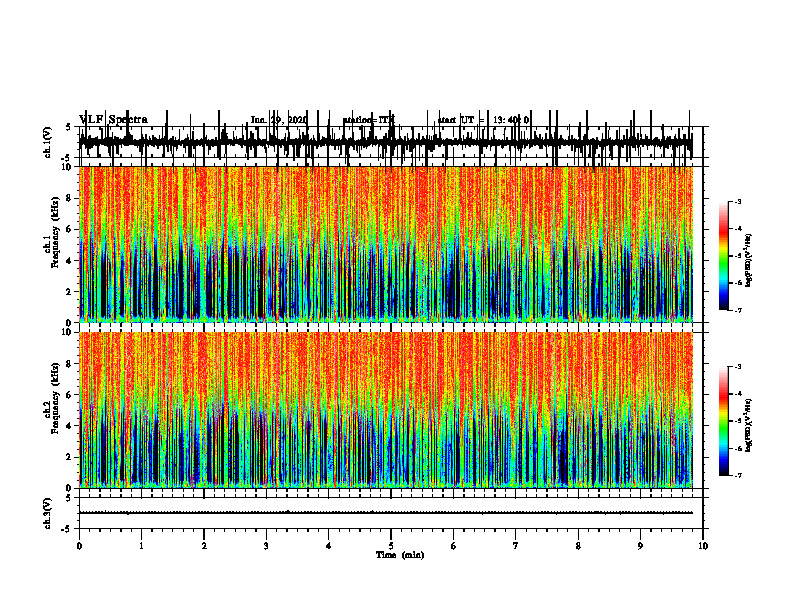Click time axis tick label '2'
Viewport: 792px width, 612px height.
204,546
